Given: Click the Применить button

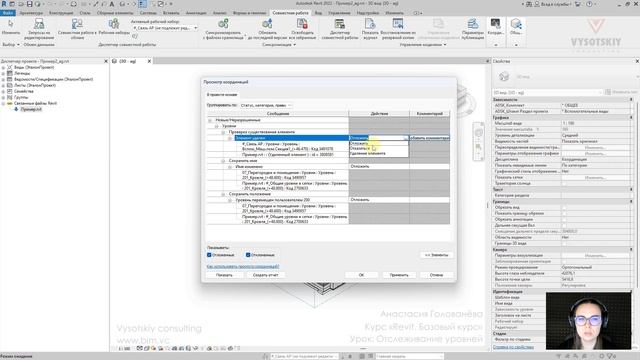Looking at the screenshot, I should coord(399,275).
